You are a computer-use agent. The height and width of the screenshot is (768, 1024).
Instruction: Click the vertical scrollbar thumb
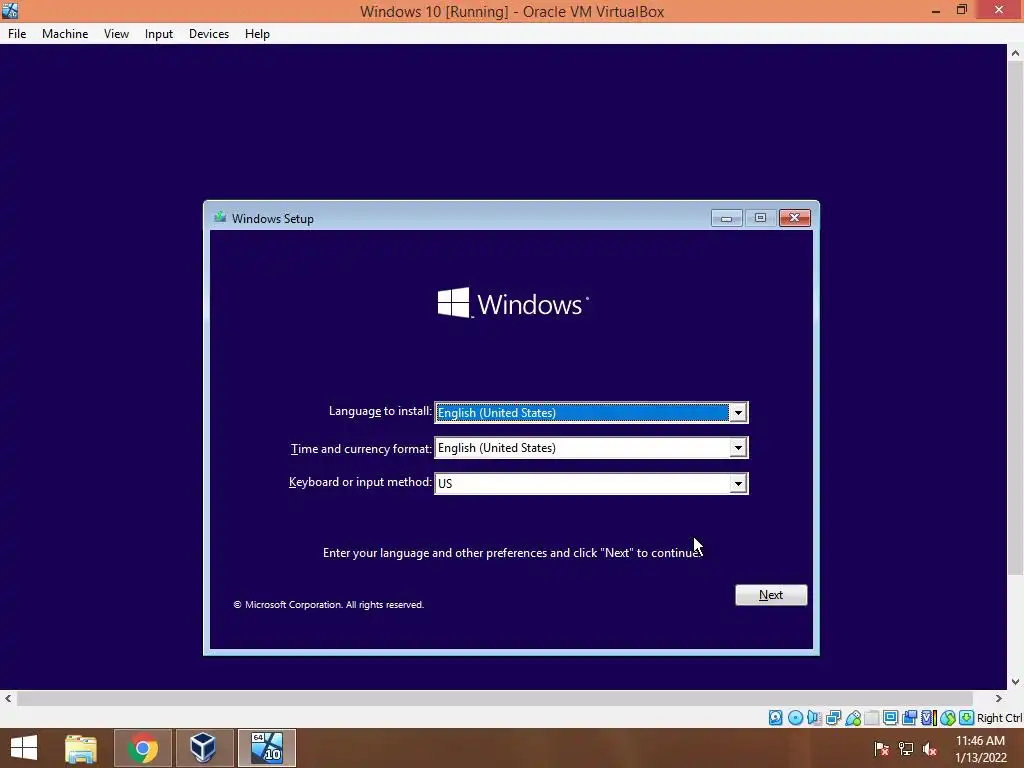click(x=1015, y=319)
